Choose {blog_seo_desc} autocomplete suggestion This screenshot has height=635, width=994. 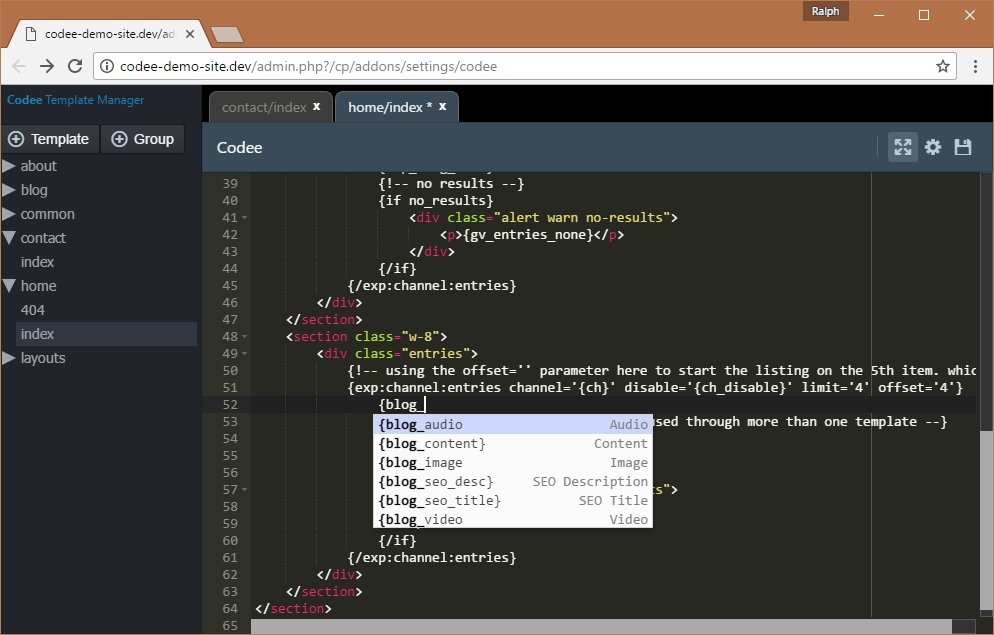[x=513, y=482]
